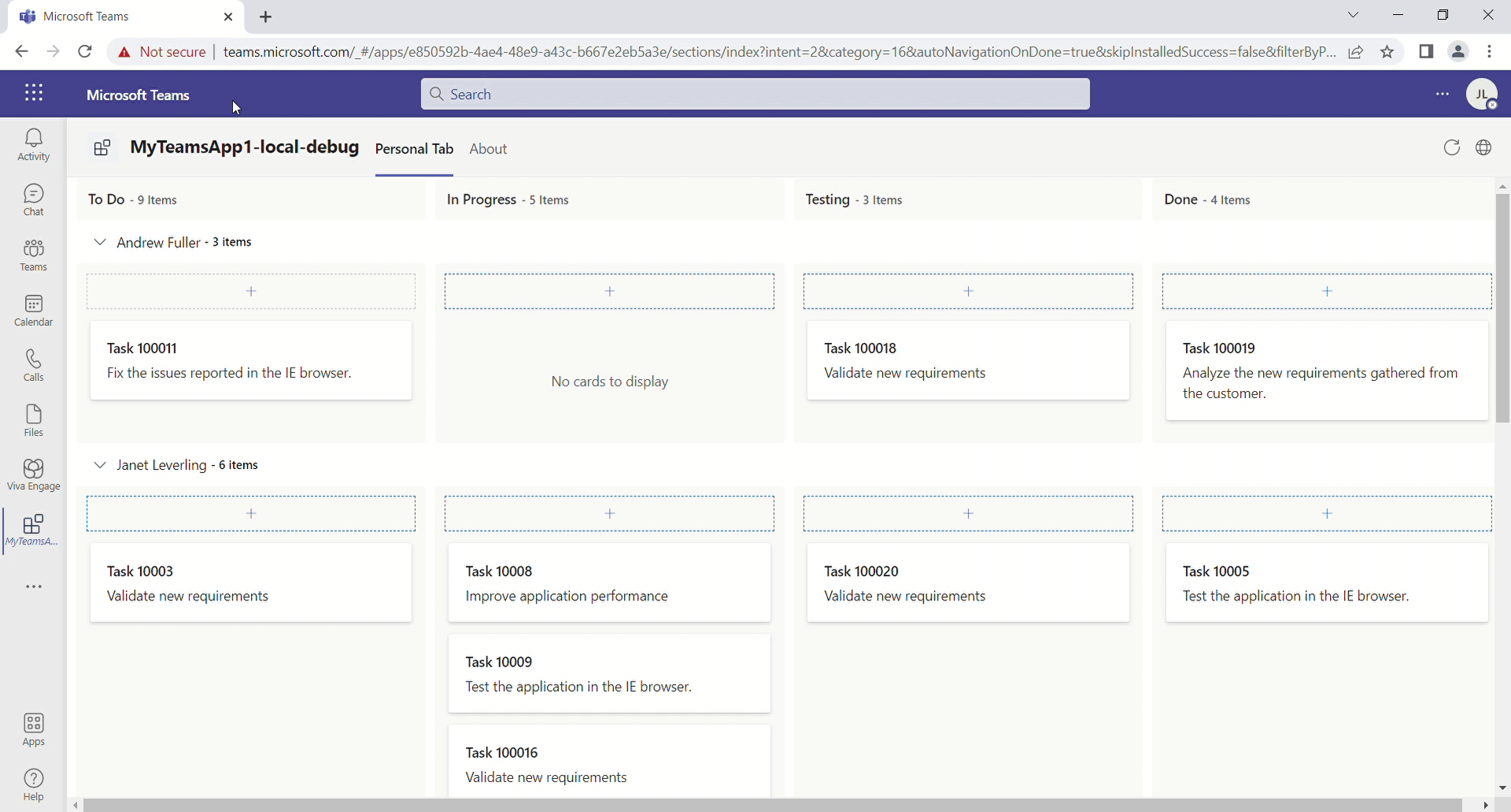1511x812 pixels.
Task: Launch Viva Engage from sidebar
Action: 33,475
